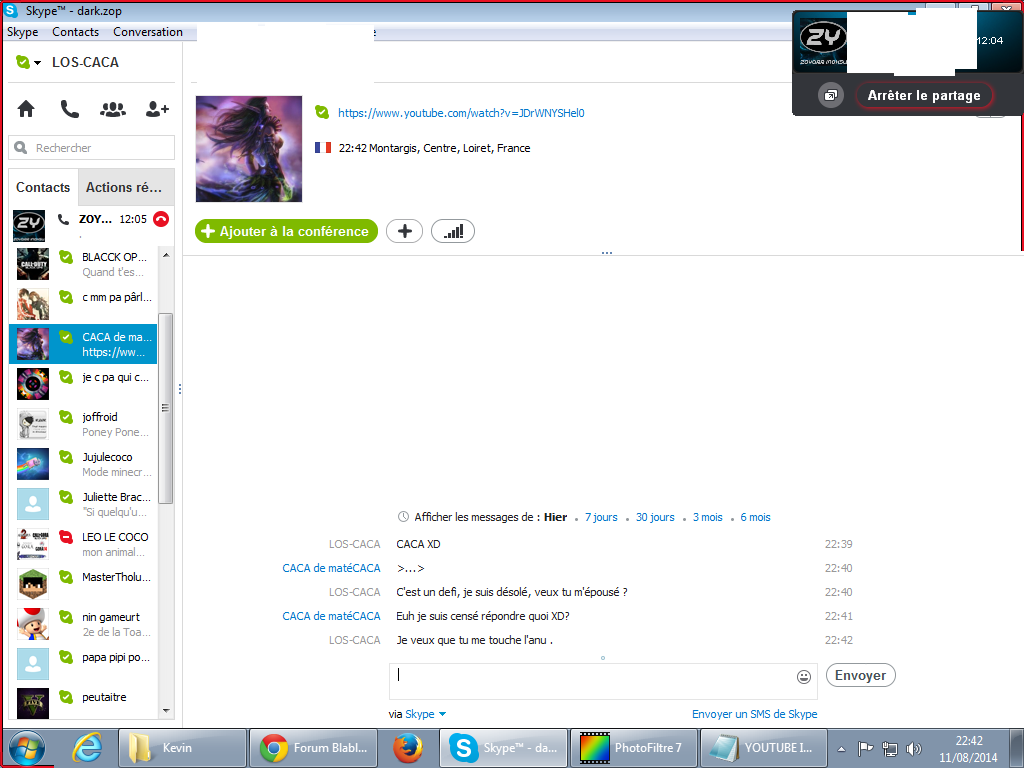Click the Rechercher search field
This screenshot has height=768, width=1024.
[x=91, y=148]
